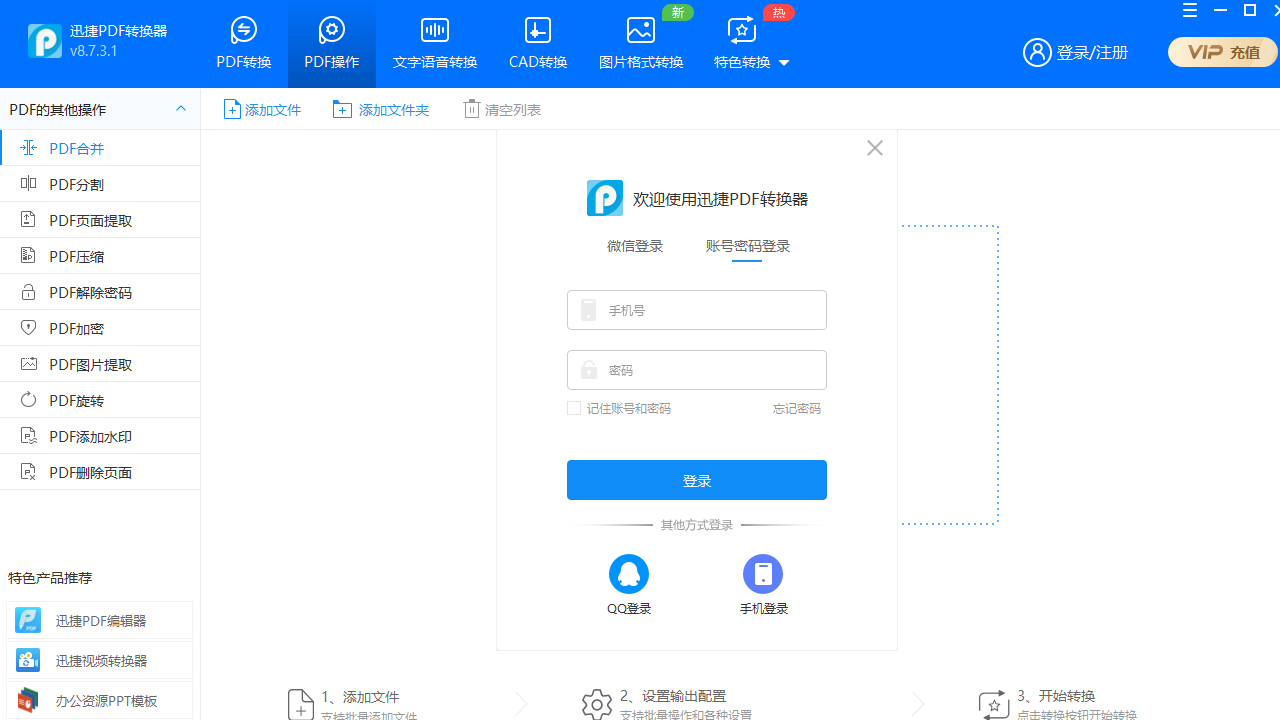The height and width of the screenshot is (720, 1280).
Task: Click the 欢迎使用迅捷PDF转换器 dialog logo
Action: pos(605,198)
